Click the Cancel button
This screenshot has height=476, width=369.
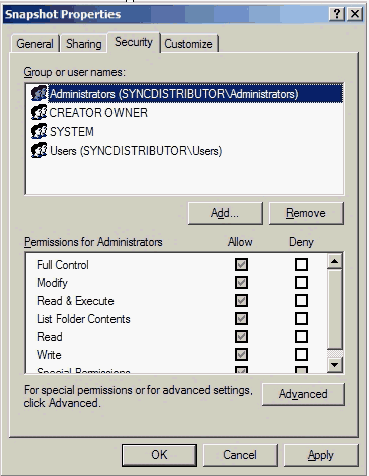point(240,455)
